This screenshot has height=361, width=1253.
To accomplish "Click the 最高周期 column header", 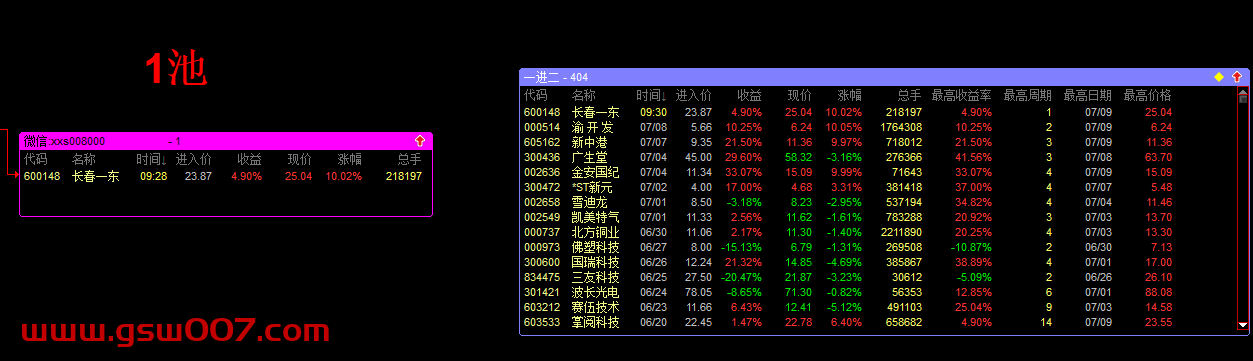I will coord(1028,96).
